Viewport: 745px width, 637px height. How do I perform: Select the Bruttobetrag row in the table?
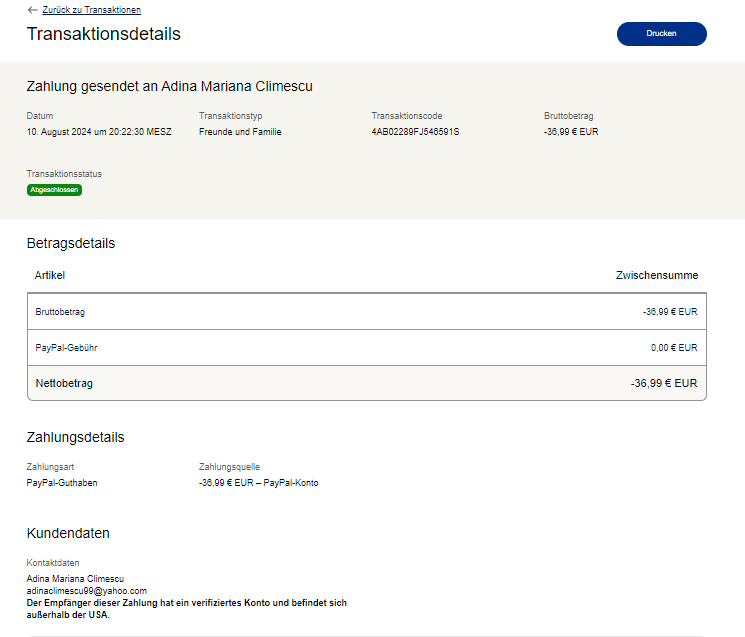[x=366, y=312]
